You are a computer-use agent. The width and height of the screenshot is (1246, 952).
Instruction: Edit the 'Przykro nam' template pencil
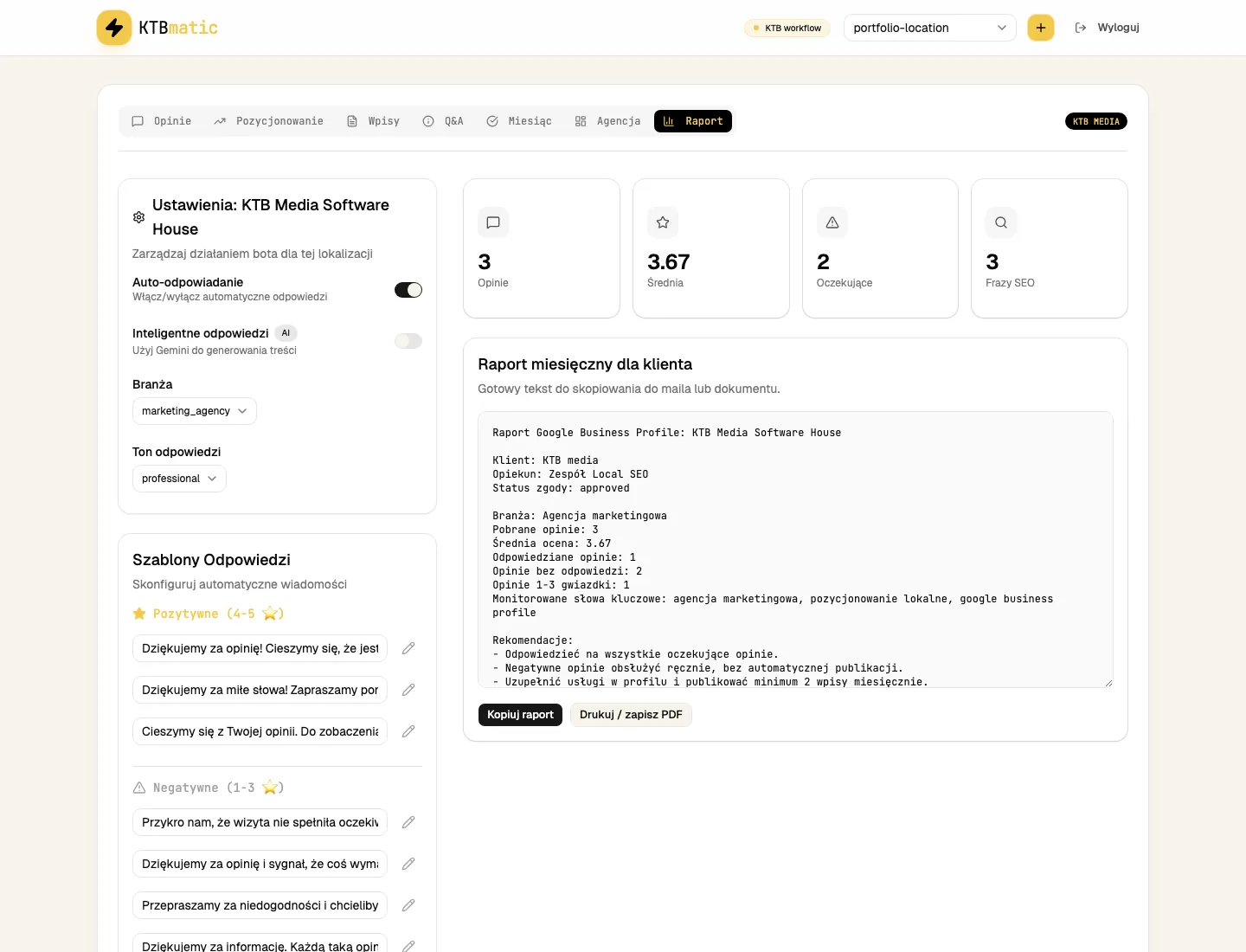pos(408,822)
